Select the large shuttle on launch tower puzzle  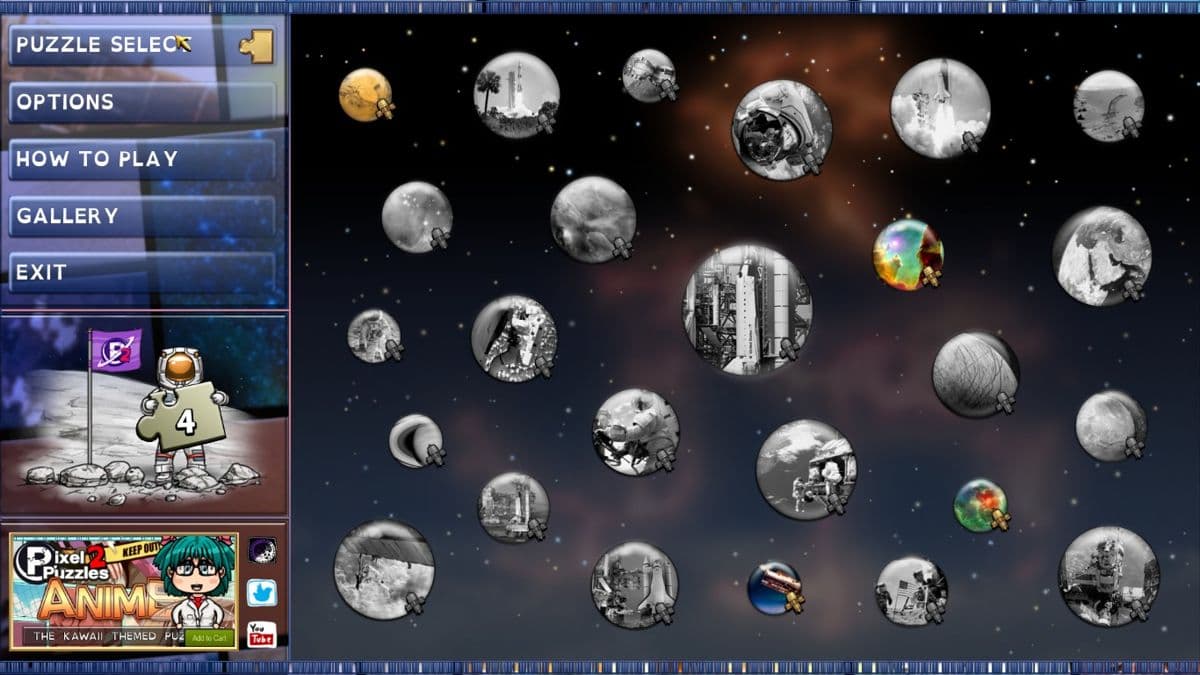(747, 309)
